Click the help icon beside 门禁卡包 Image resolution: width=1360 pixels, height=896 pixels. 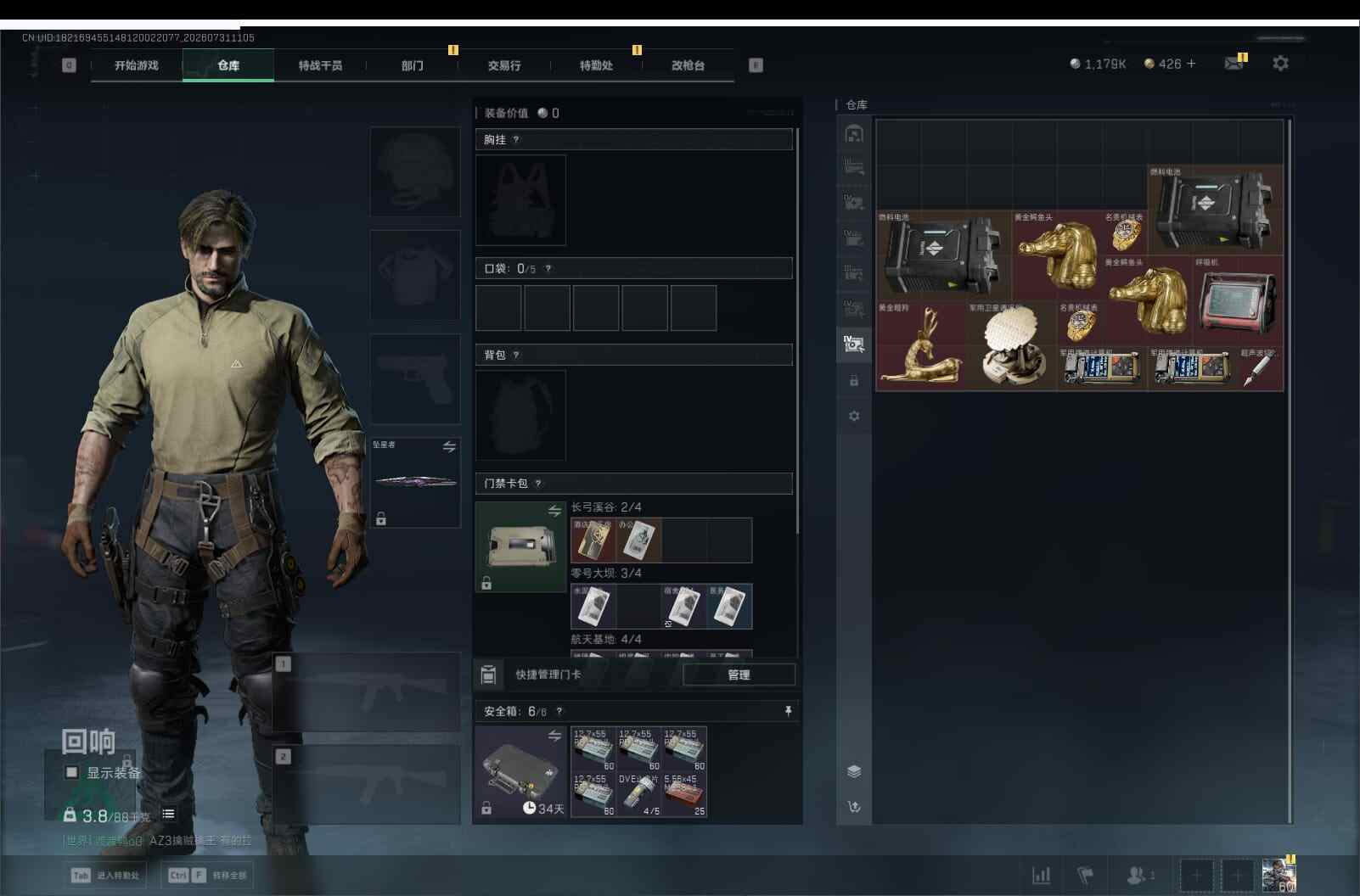[x=538, y=484]
